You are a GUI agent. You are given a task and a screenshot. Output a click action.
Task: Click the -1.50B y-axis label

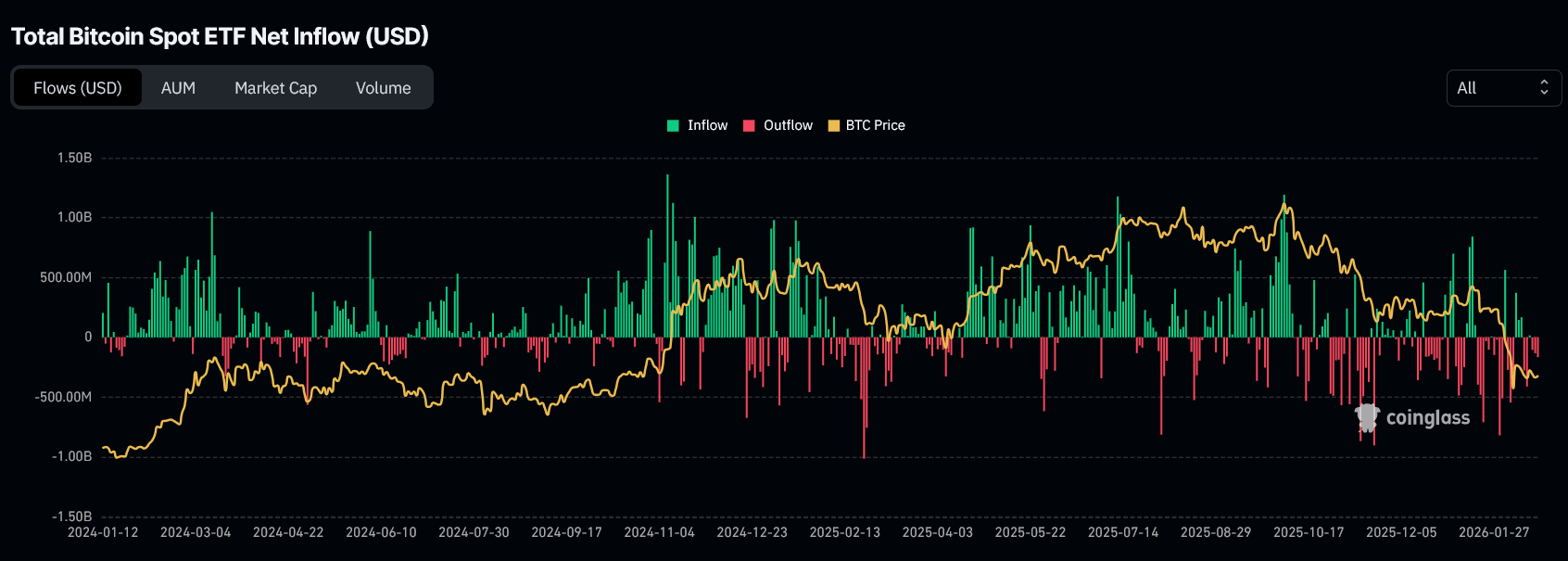point(71,516)
